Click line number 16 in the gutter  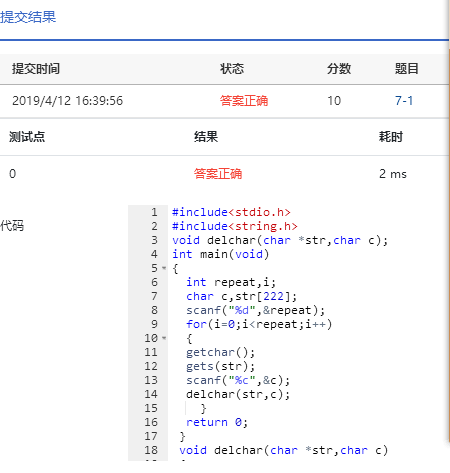coord(151,422)
